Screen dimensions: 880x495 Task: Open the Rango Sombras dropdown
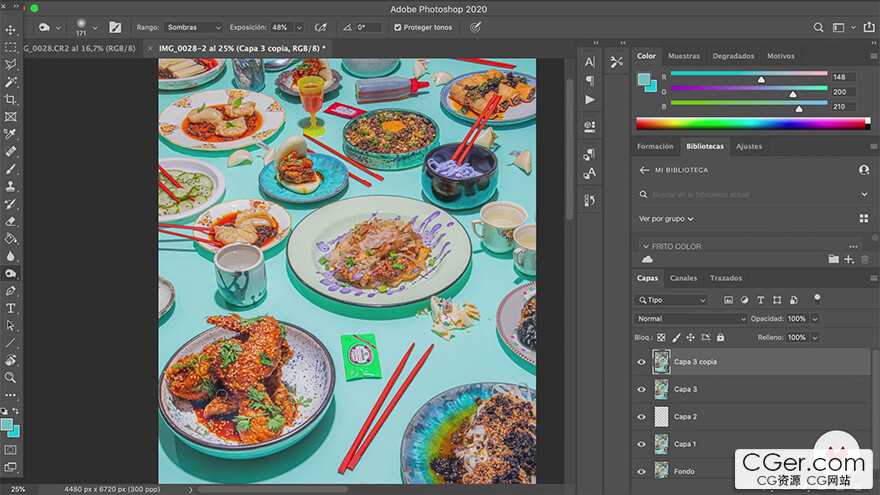pyautogui.click(x=194, y=28)
